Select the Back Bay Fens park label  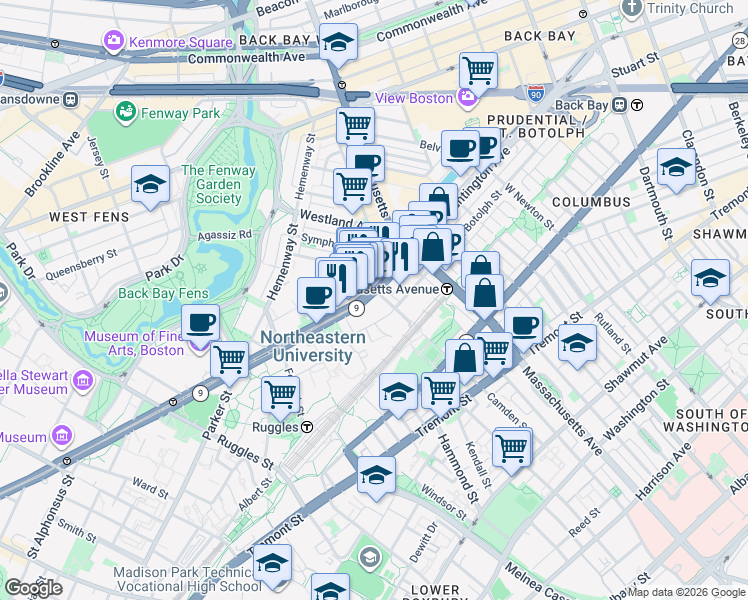pyautogui.click(x=163, y=293)
